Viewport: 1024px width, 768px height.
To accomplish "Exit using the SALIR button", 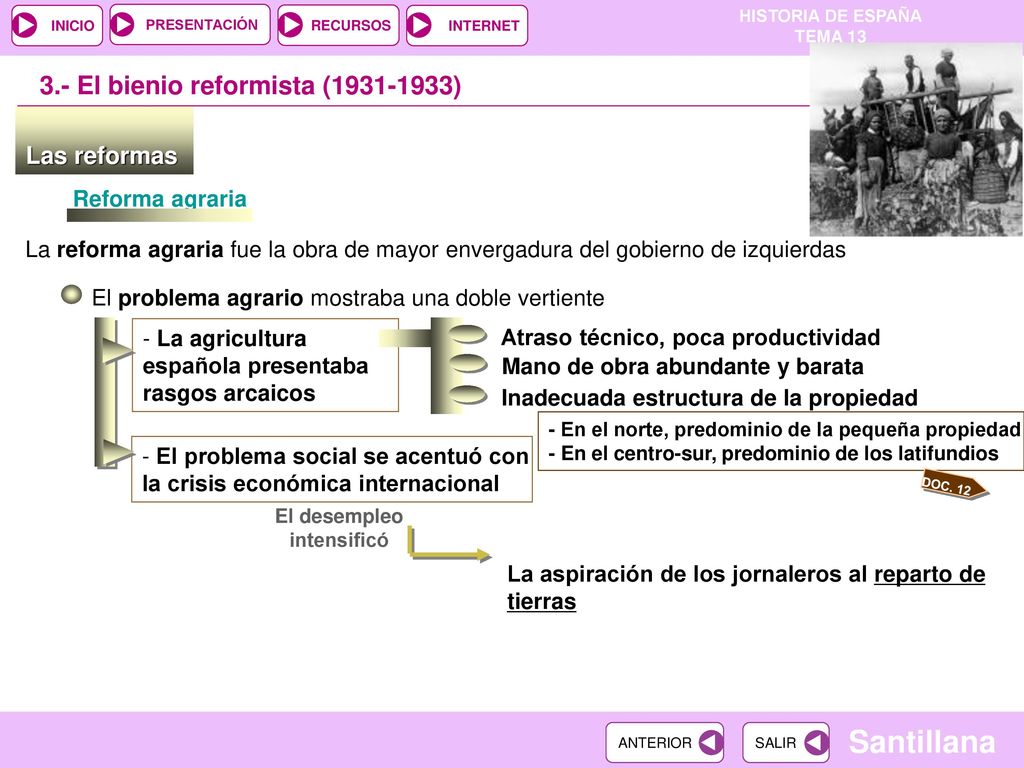I will pyautogui.click(x=786, y=743).
